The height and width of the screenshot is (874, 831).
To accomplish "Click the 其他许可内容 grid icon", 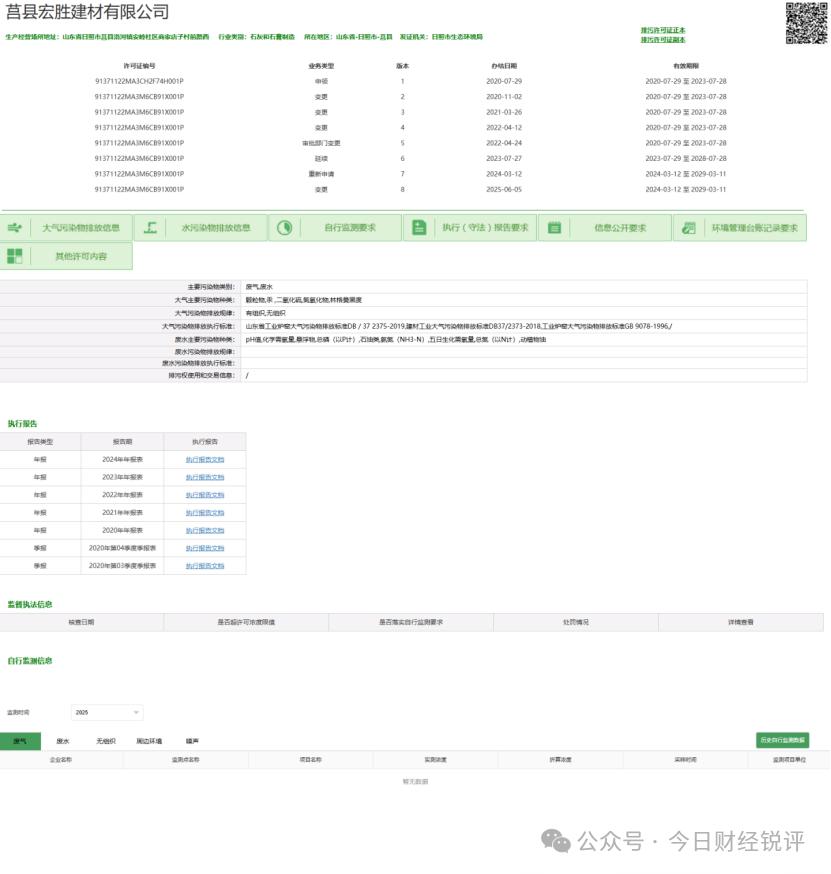I will 14,256.
